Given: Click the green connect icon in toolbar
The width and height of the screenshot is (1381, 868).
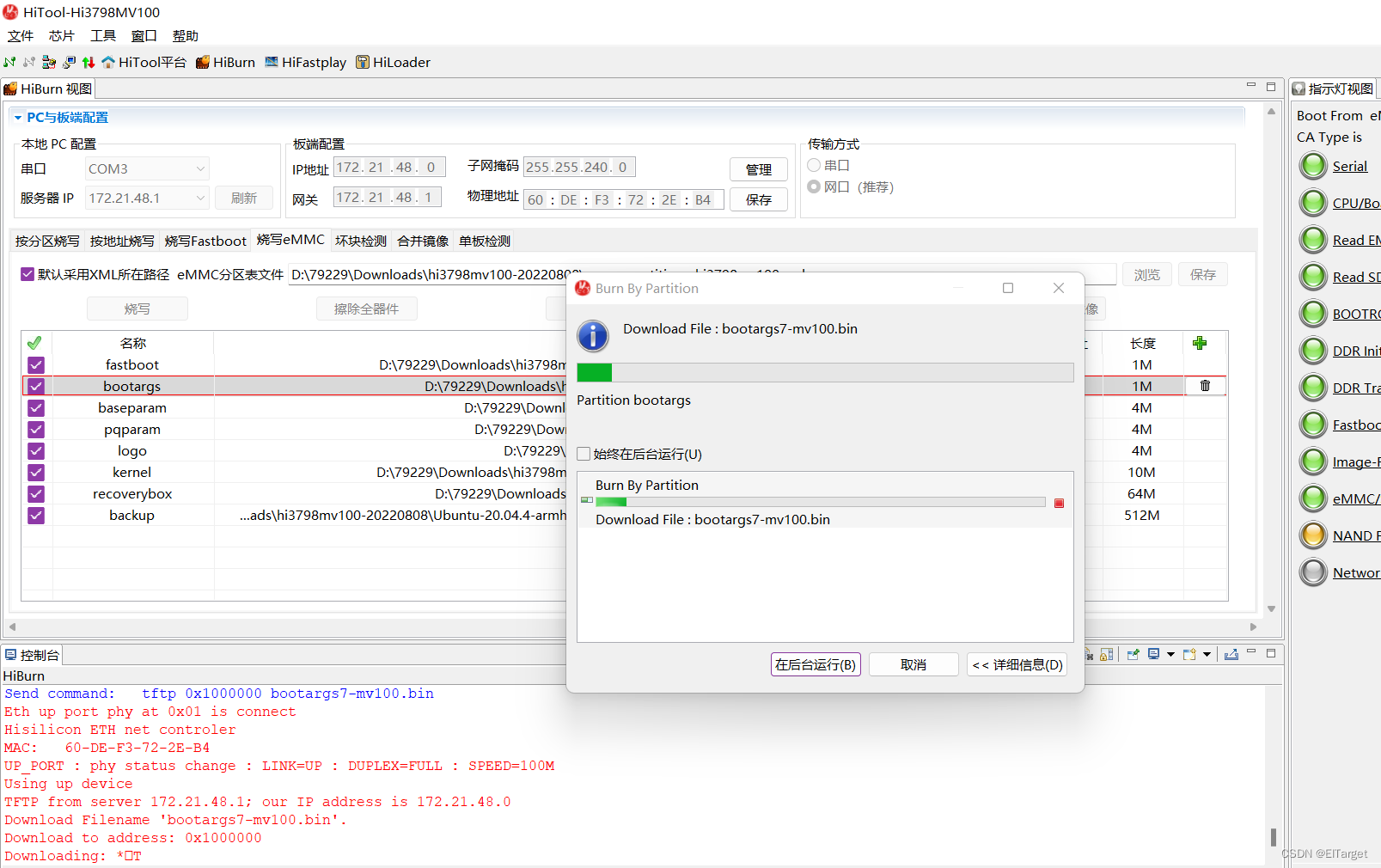Looking at the screenshot, I should pyautogui.click(x=9, y=62).
